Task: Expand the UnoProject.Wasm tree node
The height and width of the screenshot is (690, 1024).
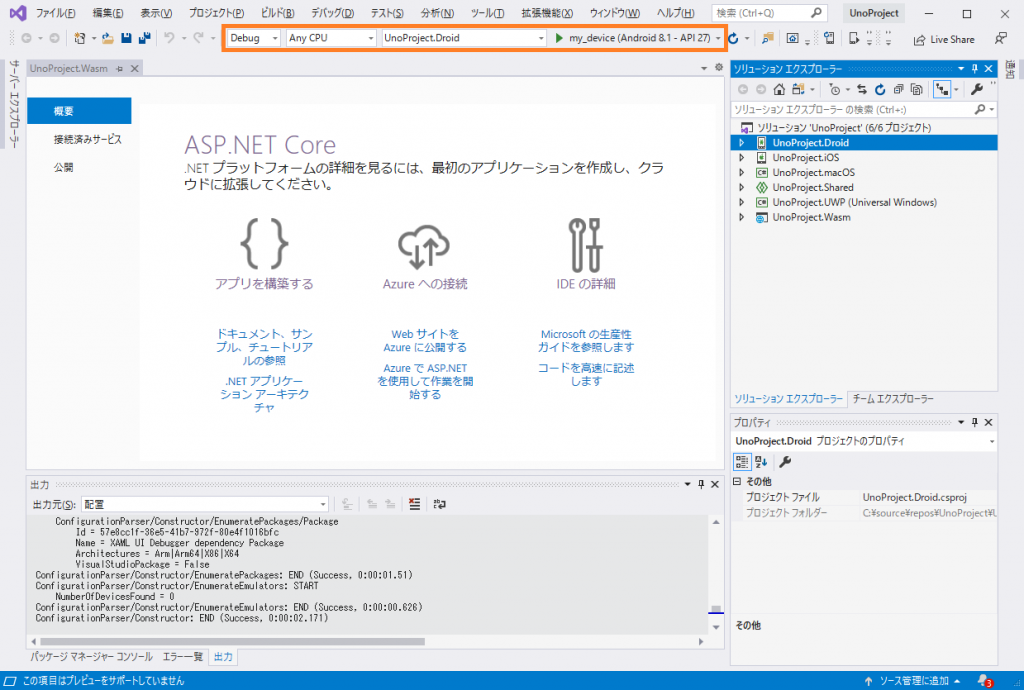Action: tap(741, 217)
